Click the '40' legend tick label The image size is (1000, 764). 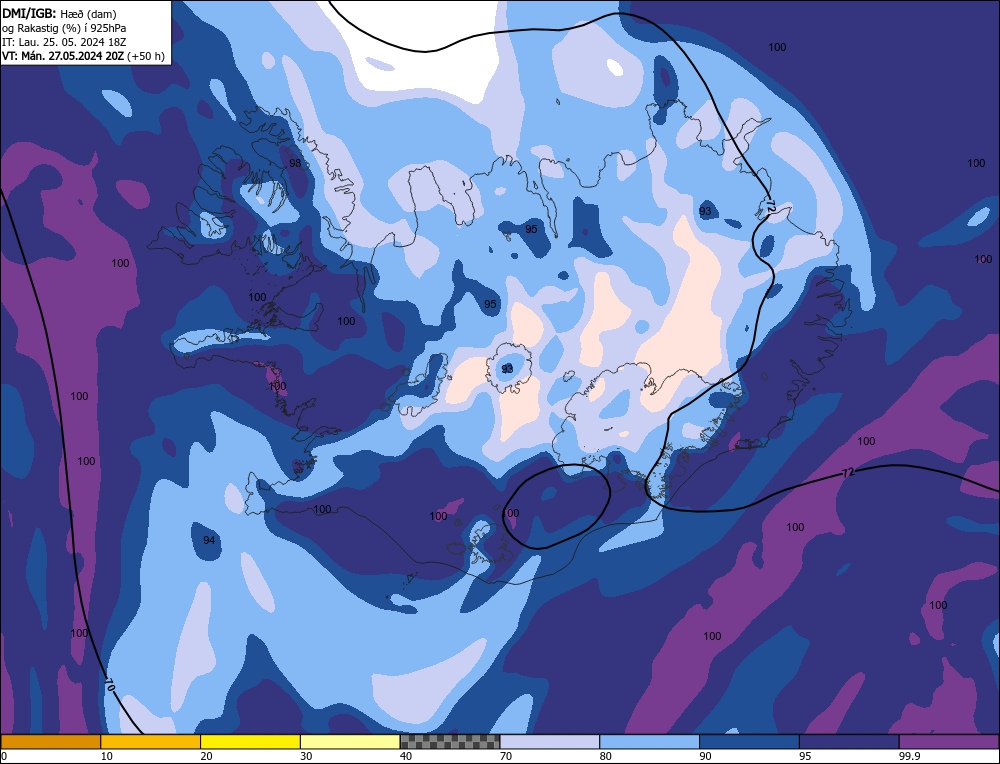click(x=406, y=756)
